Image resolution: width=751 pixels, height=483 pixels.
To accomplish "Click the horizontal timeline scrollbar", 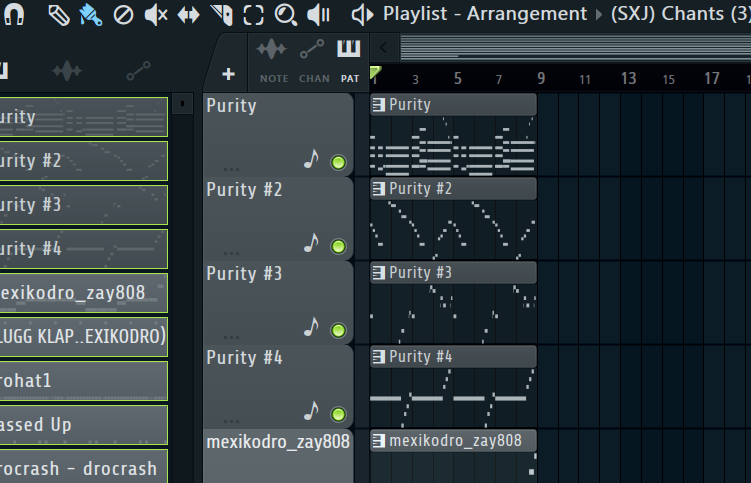I will pyautogui.click(x=575, y=47).
